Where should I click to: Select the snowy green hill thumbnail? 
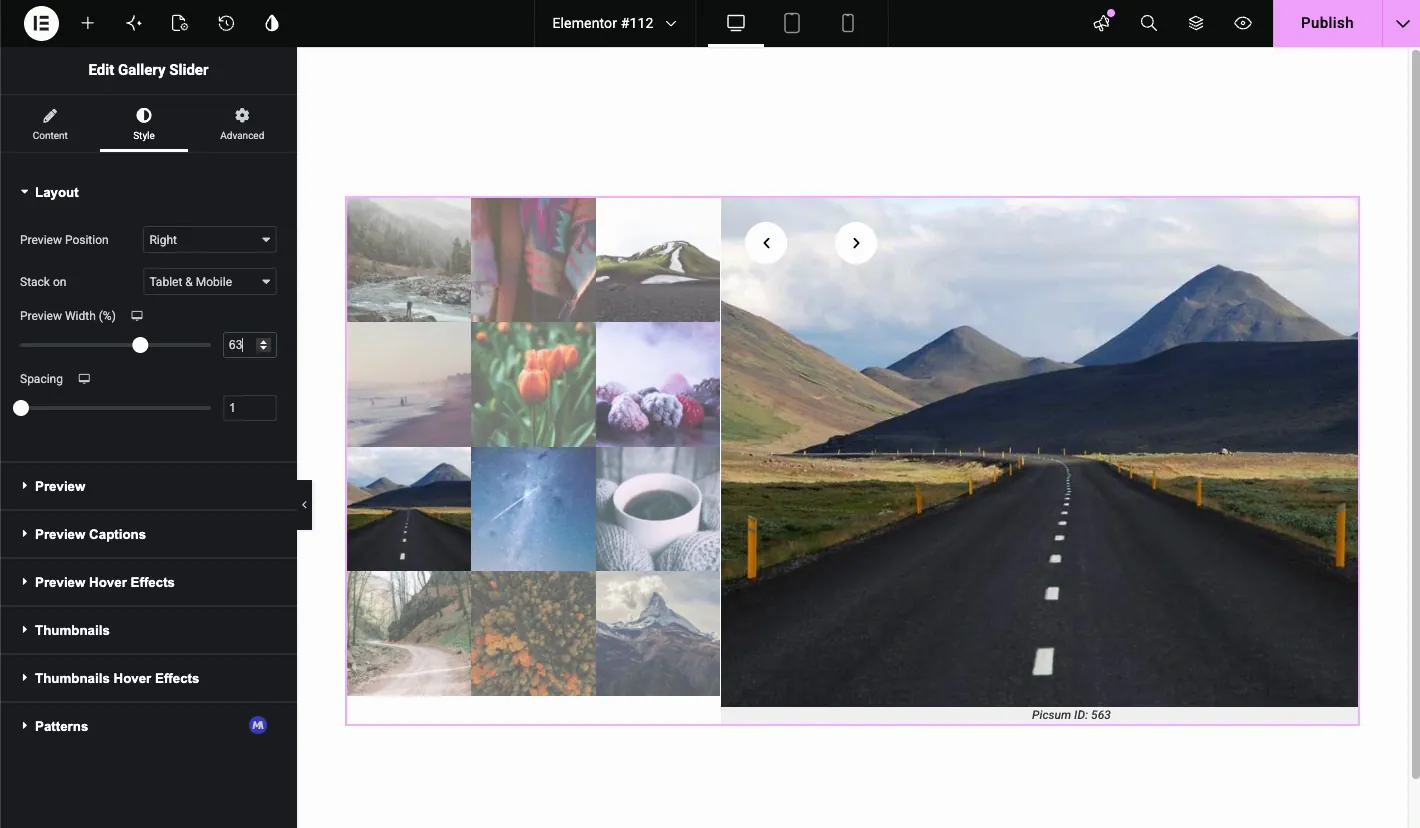click(658, 260)
